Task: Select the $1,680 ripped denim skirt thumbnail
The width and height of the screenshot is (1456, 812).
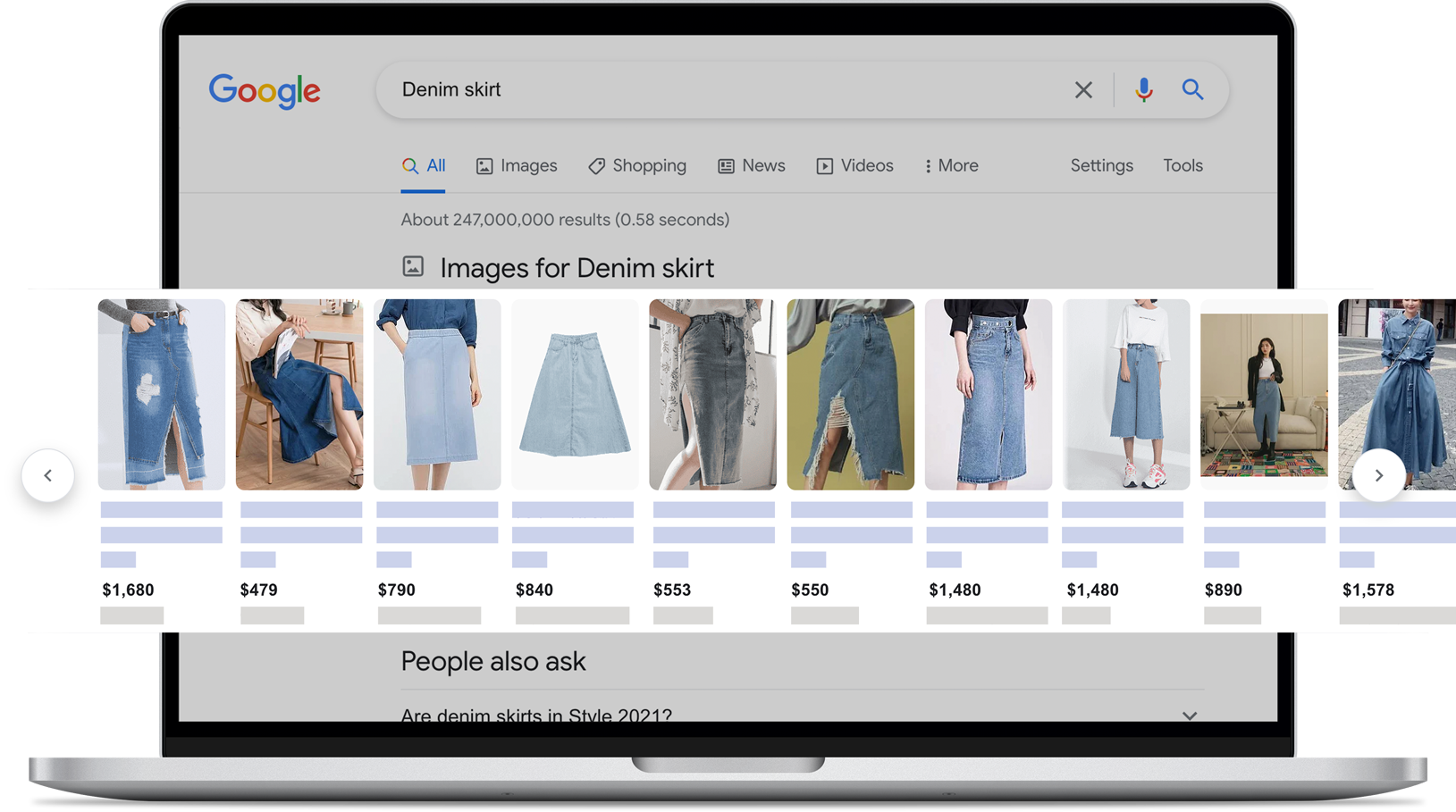Action: [162, 394]
